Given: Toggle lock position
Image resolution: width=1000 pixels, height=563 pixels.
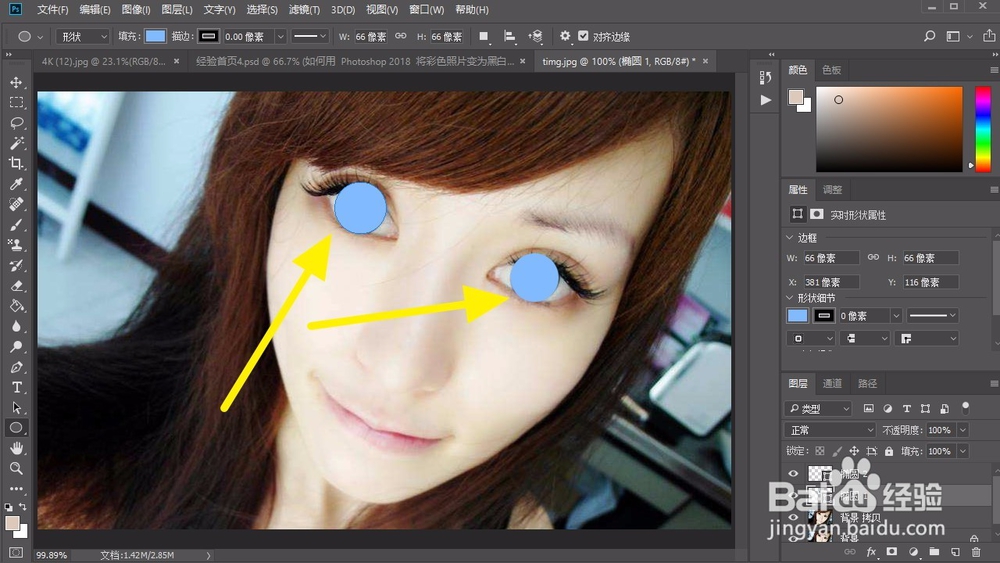Looking at the screenshot, I should (x=854, y=451).
